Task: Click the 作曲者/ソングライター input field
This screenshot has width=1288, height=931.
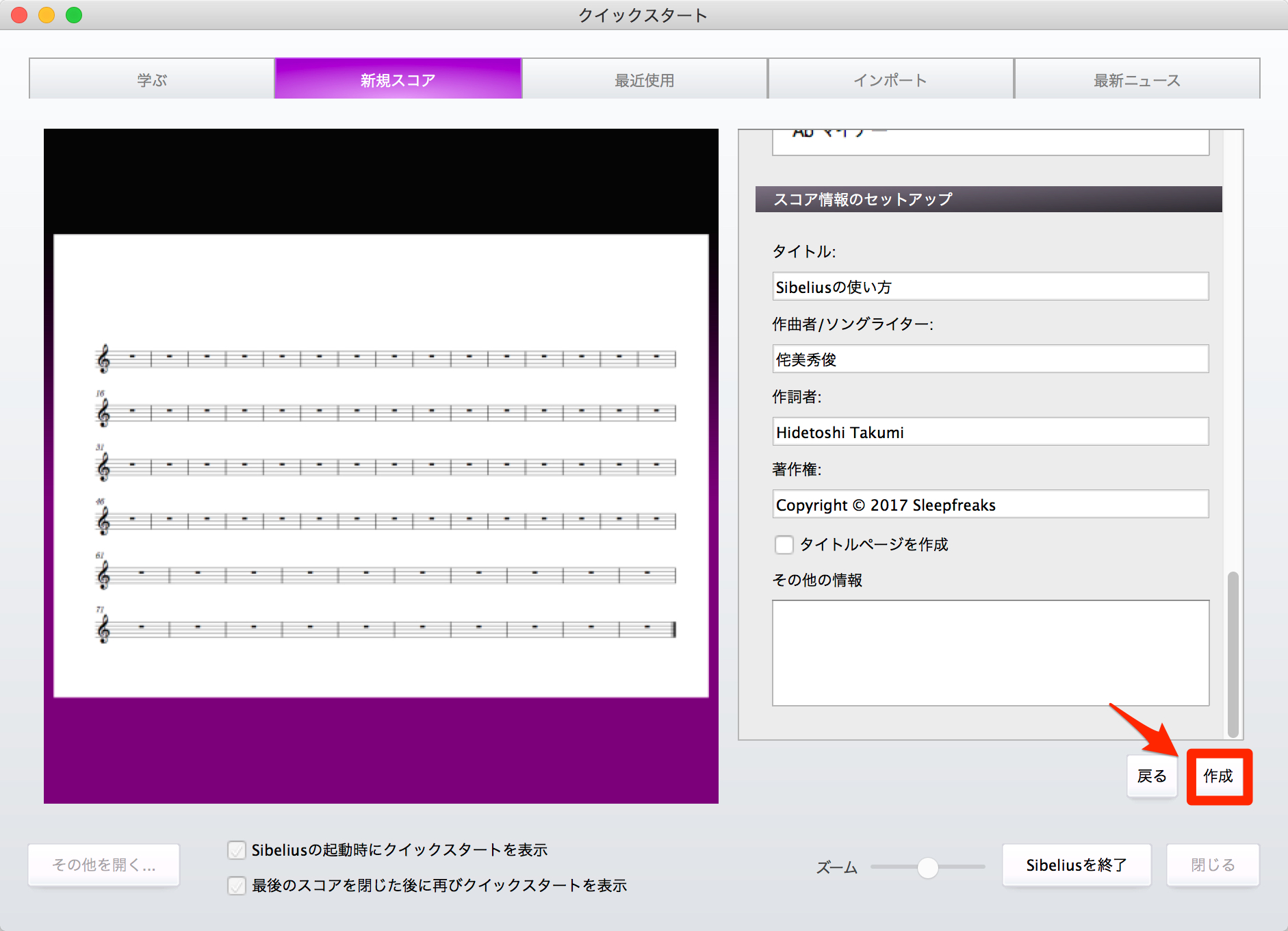Action: (990, 359)
